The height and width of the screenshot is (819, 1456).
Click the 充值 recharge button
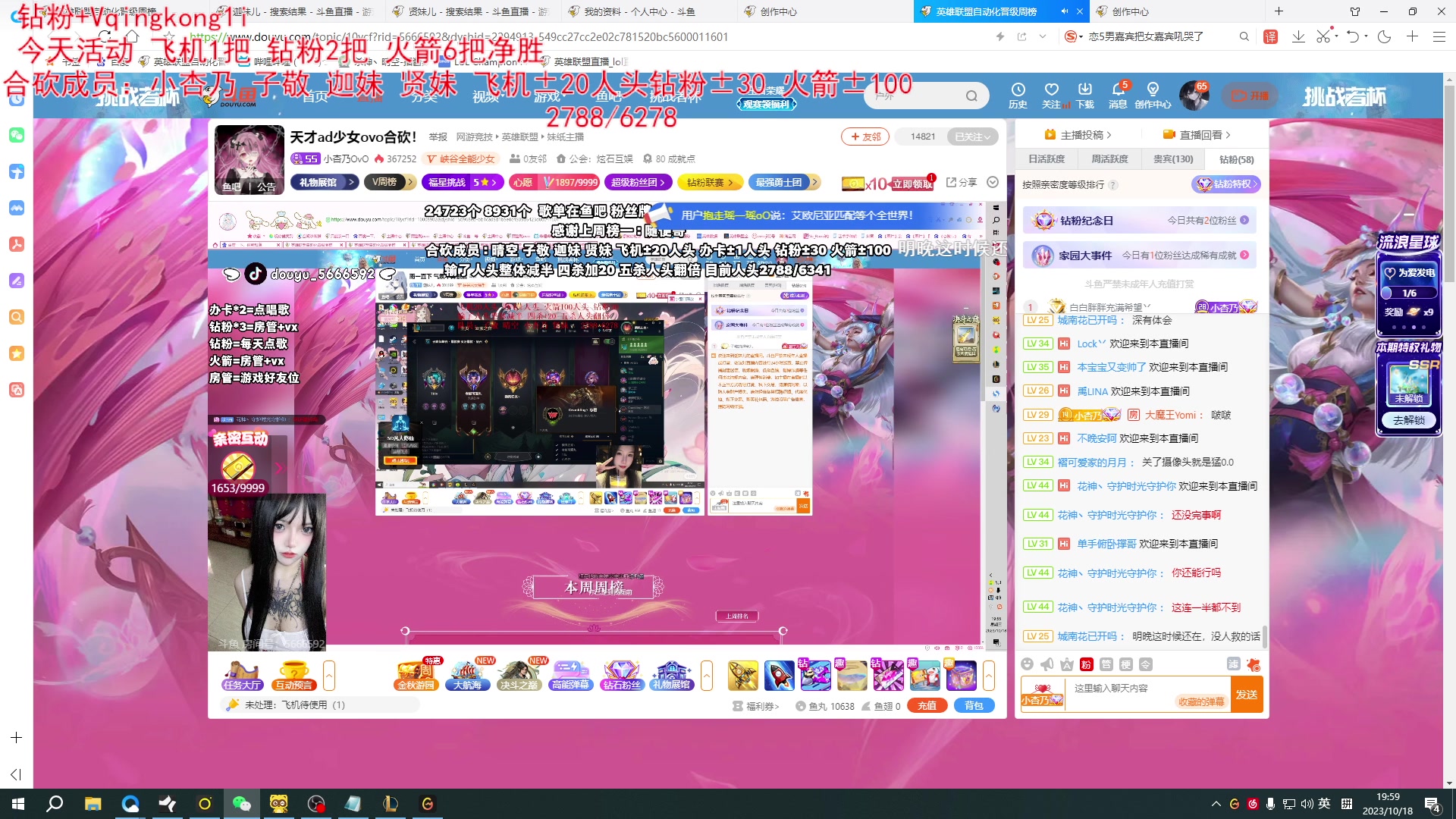click(x=927, y=706)
